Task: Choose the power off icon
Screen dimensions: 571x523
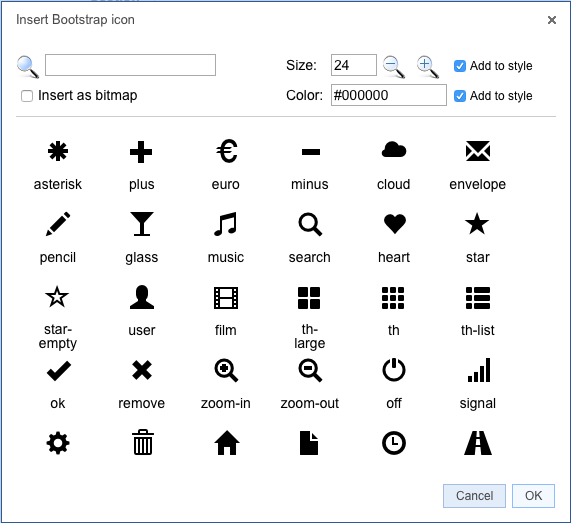Action: (x=394, y=370)
